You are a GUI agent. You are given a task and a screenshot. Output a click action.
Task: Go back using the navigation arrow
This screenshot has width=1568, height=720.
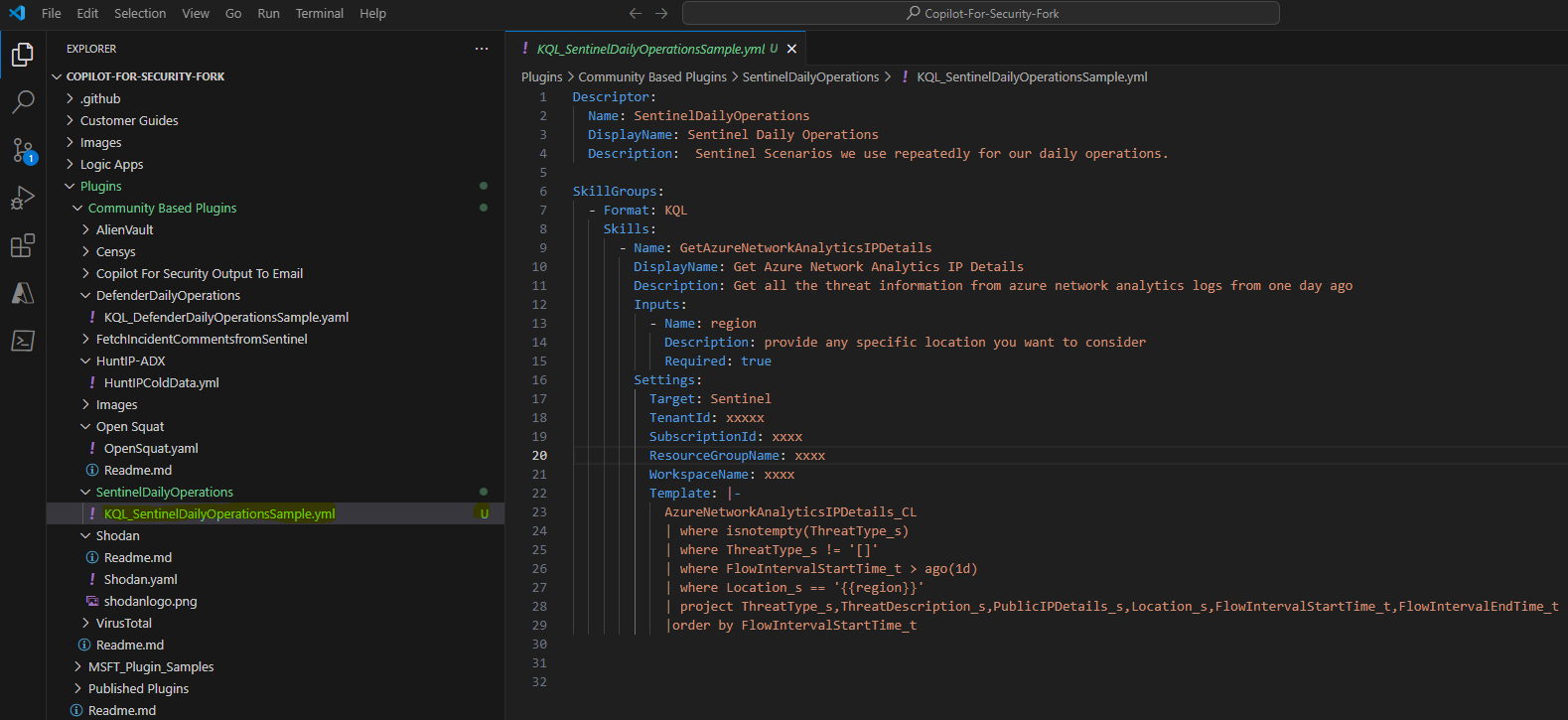coord(636,14)
